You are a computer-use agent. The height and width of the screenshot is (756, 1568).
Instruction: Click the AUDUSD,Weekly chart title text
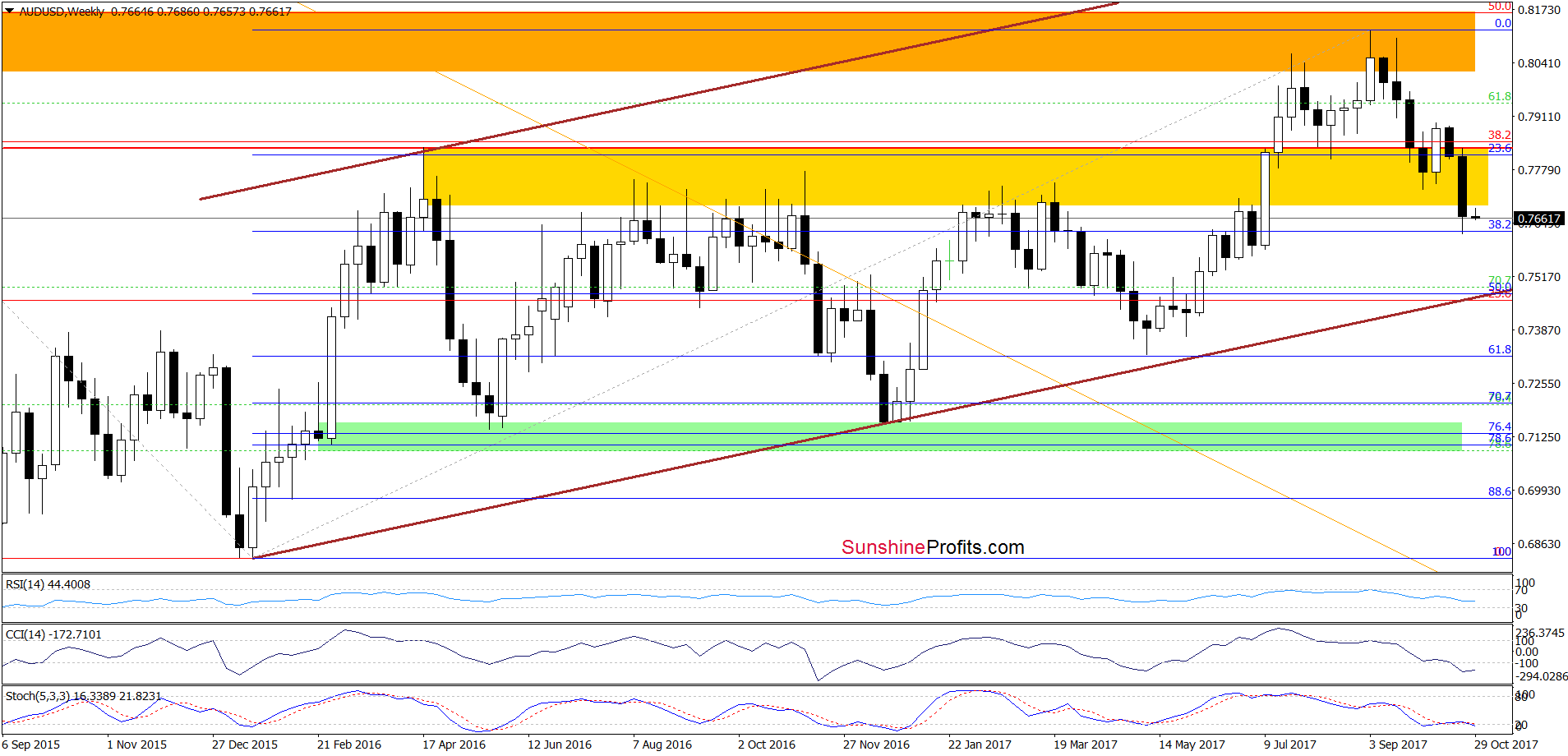coord(62,12)
